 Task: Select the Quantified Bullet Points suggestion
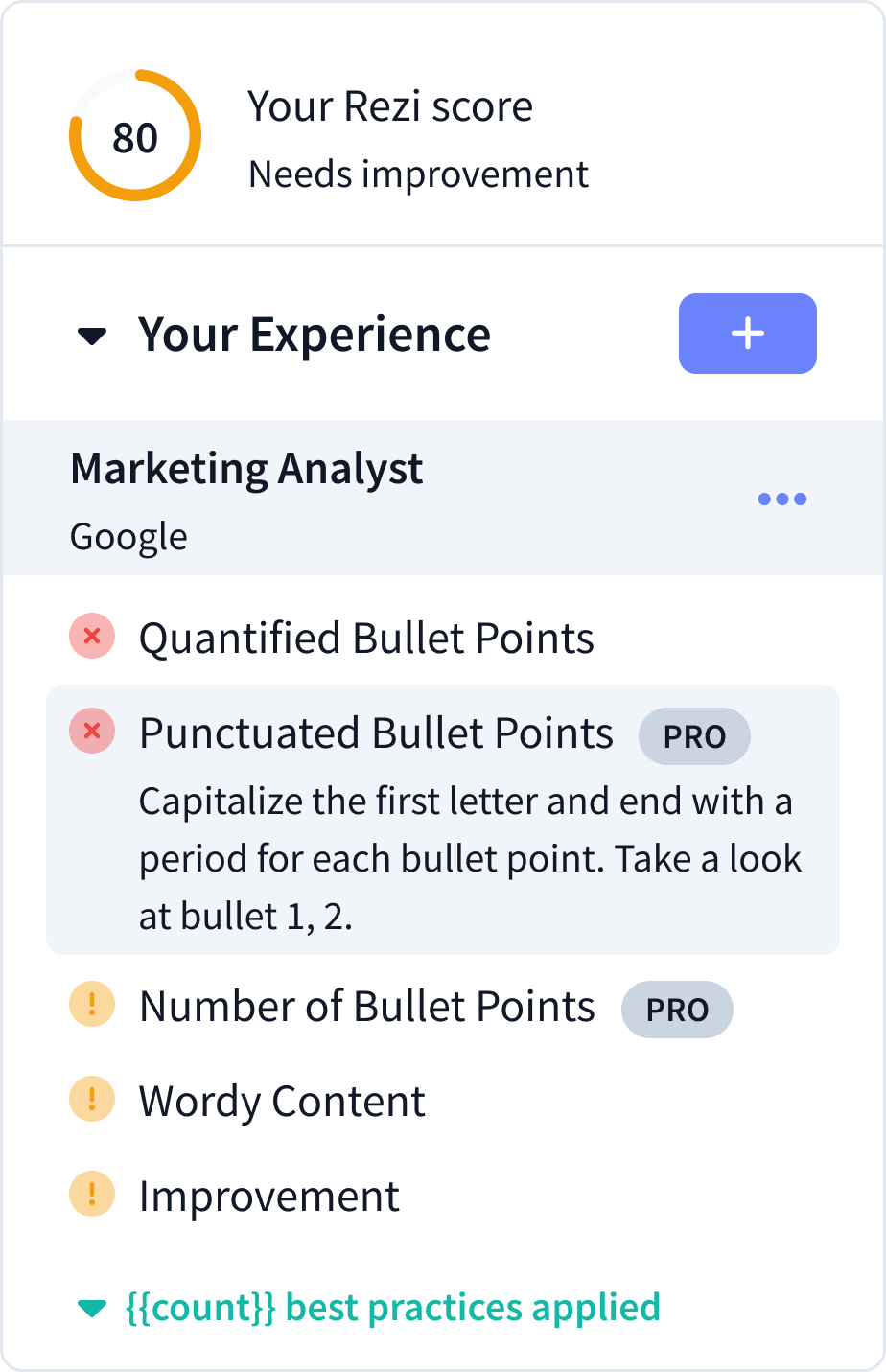366,636
